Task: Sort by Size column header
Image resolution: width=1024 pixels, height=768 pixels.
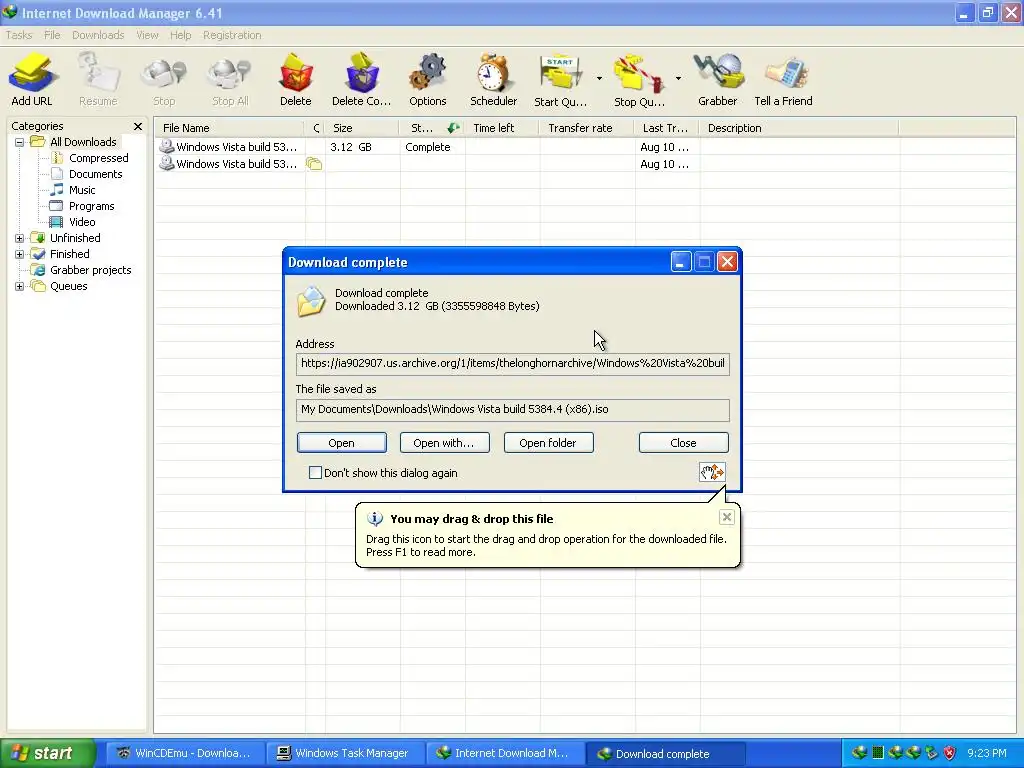Action: pyautogui.click(x=362, y=128)
